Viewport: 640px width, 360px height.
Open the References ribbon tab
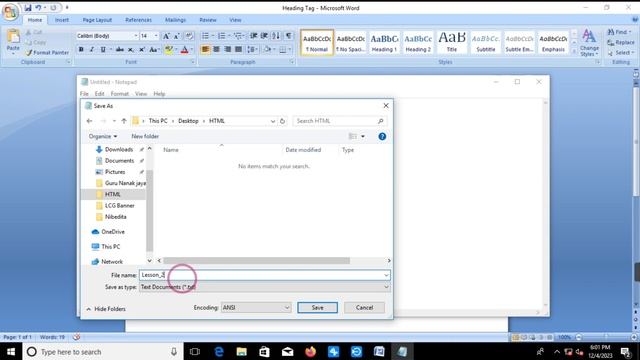click(x=138, y=20)
